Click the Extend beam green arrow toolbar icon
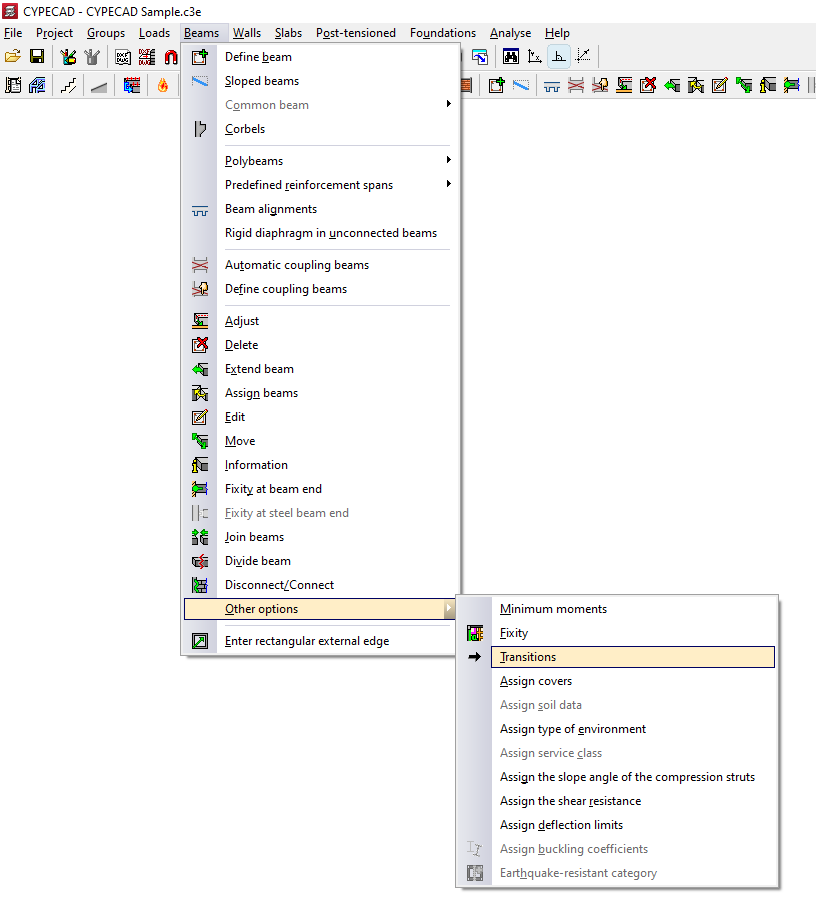The height and width of the screenshot is (914, 816). click(672, 86)
